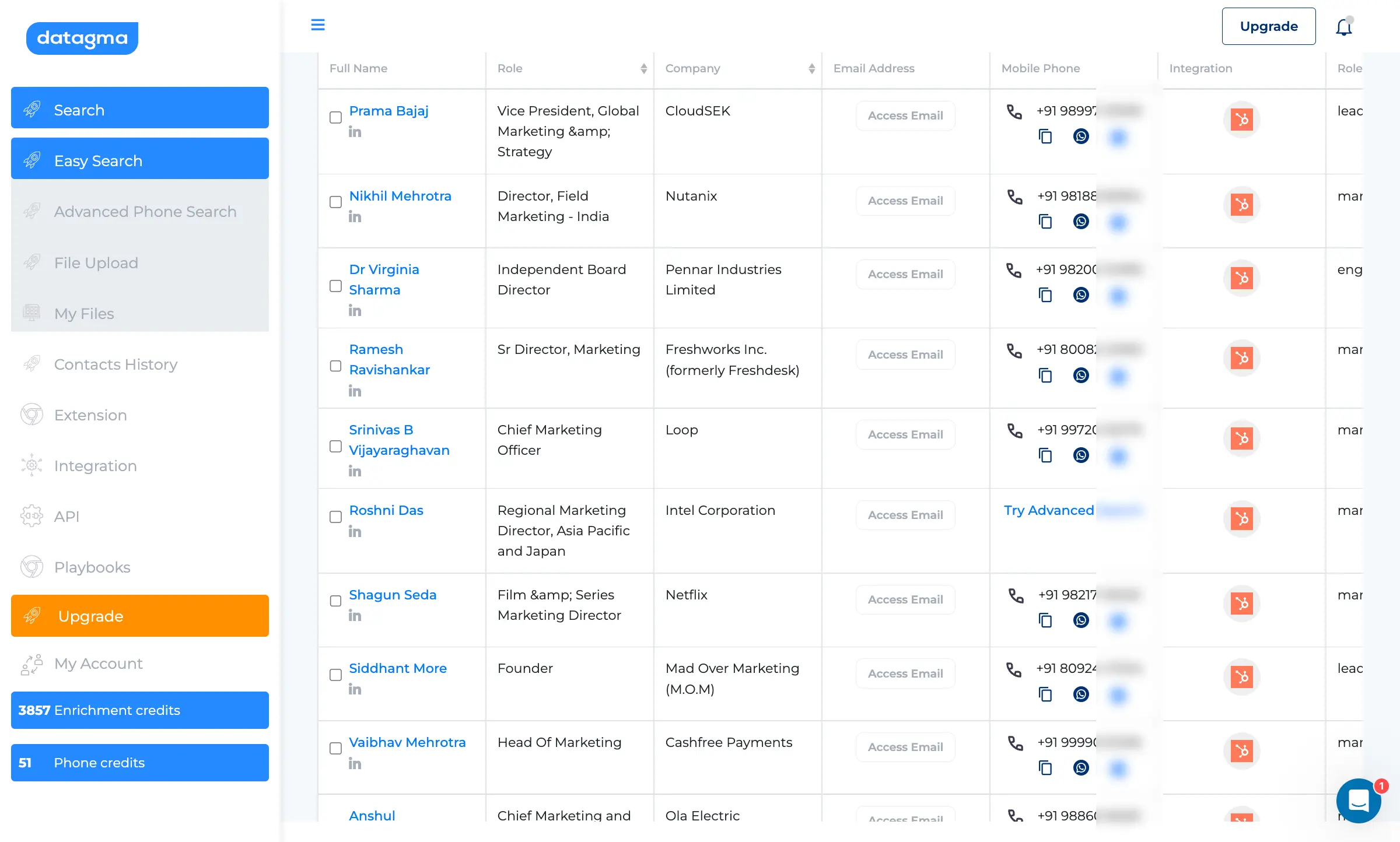Sort table by Company column arrows
The height and width of the screenshot is (842, 1400).
point(811,69)
